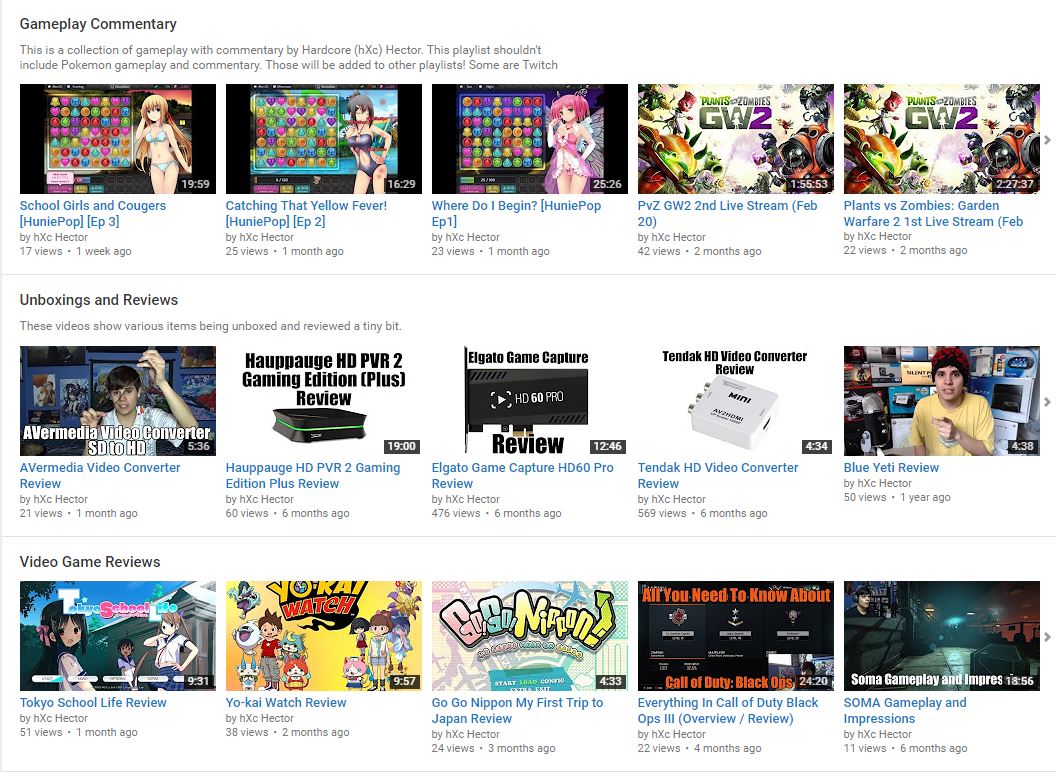The height and width of the screenshot is (772, 1056).
Task: Click 'Plants vs Zombies: Garden Warfare 2' title
Action: click(933, 214)
